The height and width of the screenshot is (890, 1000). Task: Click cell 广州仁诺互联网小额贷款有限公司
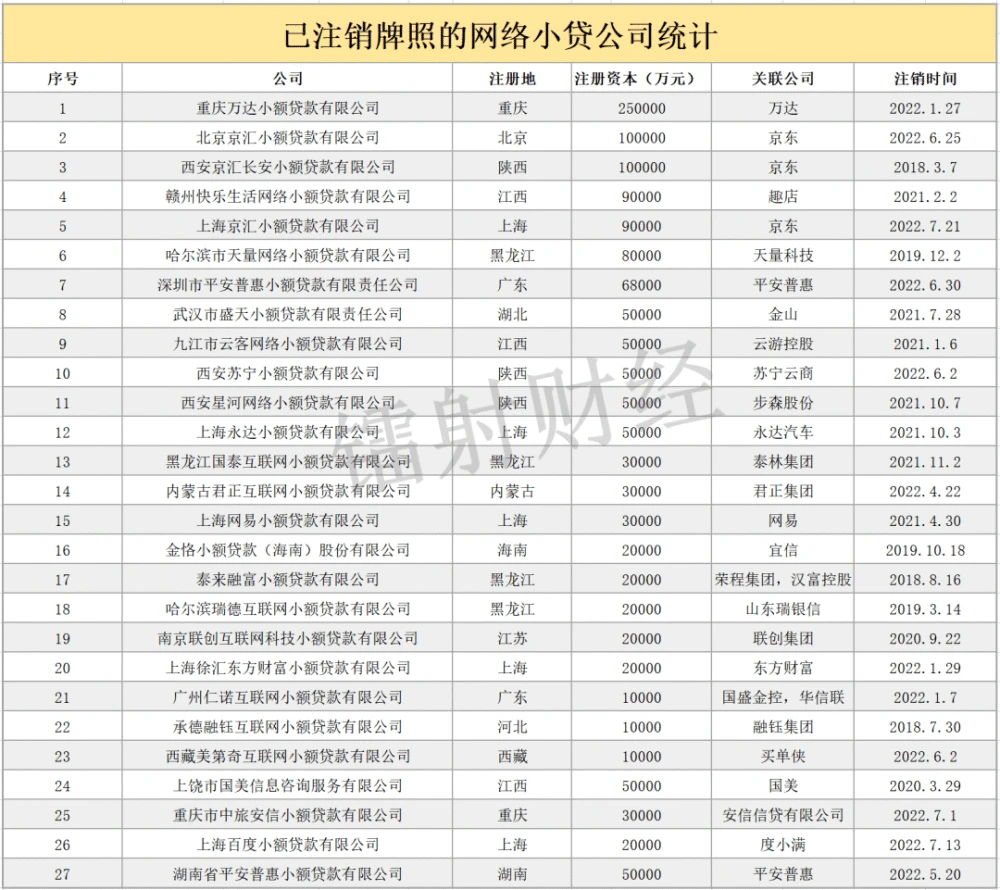click(288, 697)
